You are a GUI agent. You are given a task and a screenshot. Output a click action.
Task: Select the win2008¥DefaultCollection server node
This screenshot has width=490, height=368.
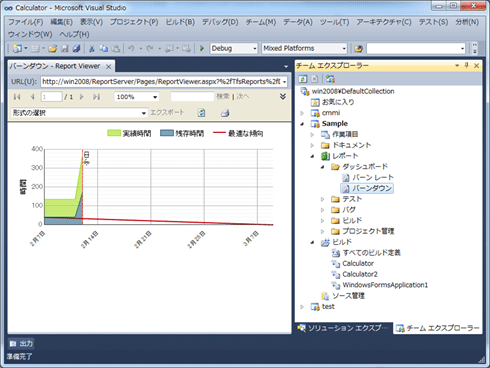click(x=353, y=91)
